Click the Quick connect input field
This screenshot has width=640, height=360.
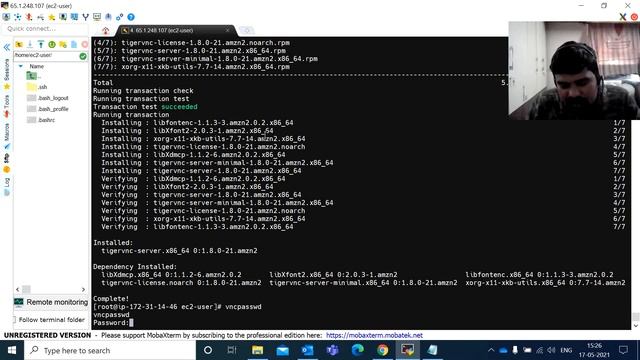pos(46,29)
